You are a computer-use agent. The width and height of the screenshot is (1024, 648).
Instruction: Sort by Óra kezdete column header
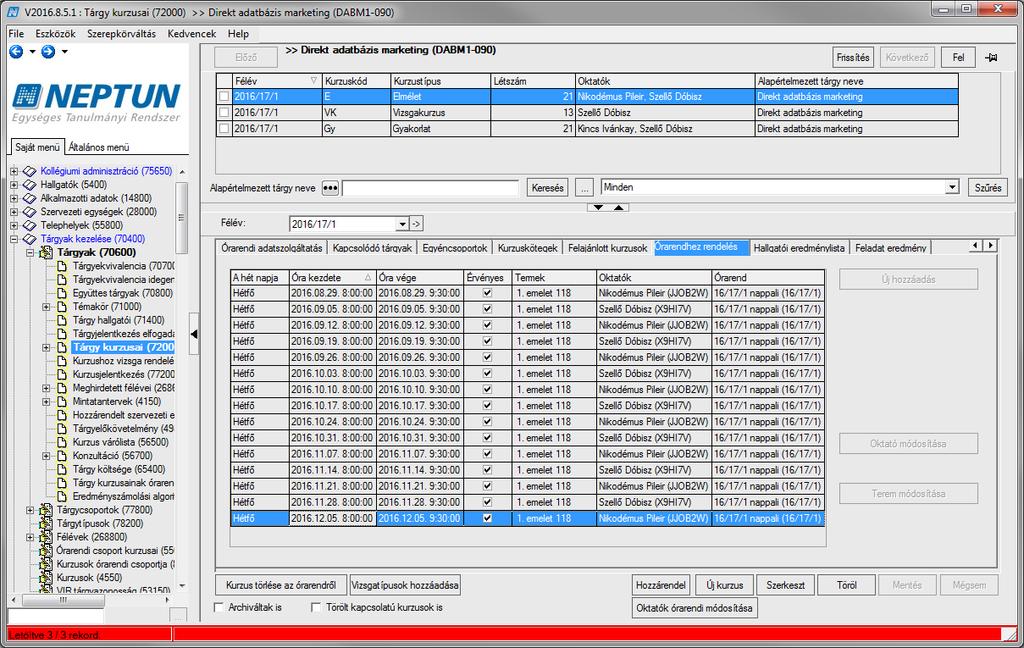(332, 278)
